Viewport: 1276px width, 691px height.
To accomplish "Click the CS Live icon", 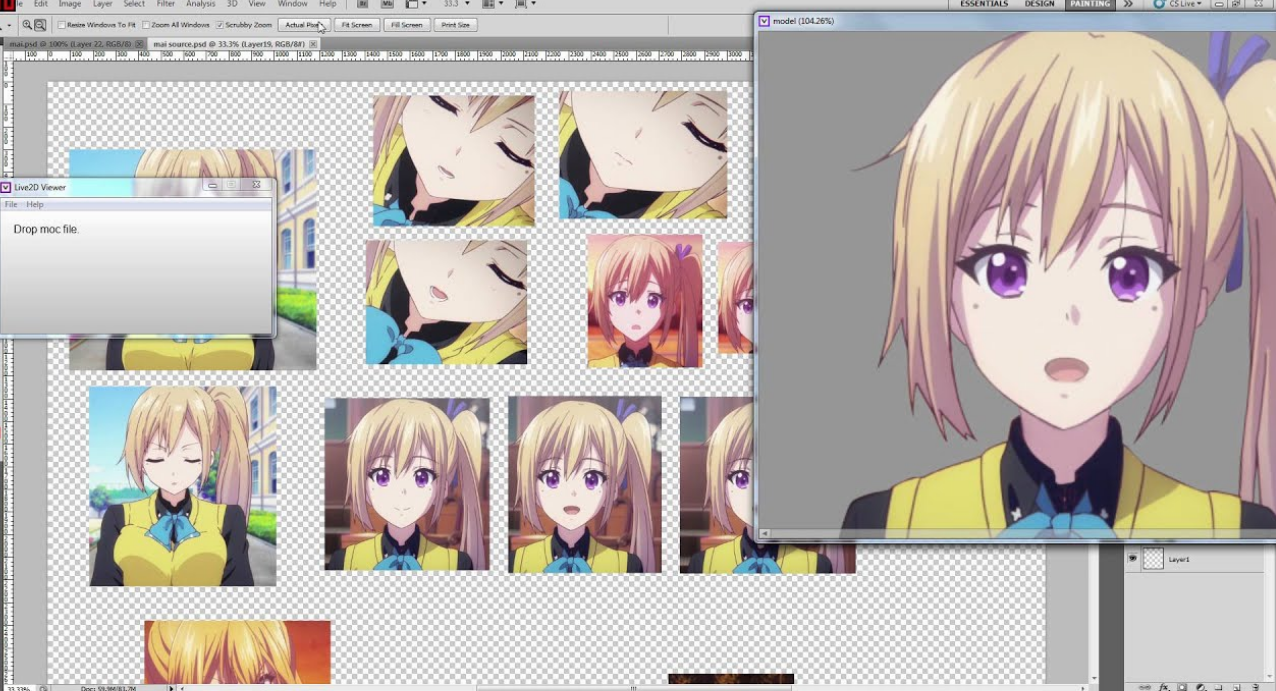I will click(x=1159, y=4).
